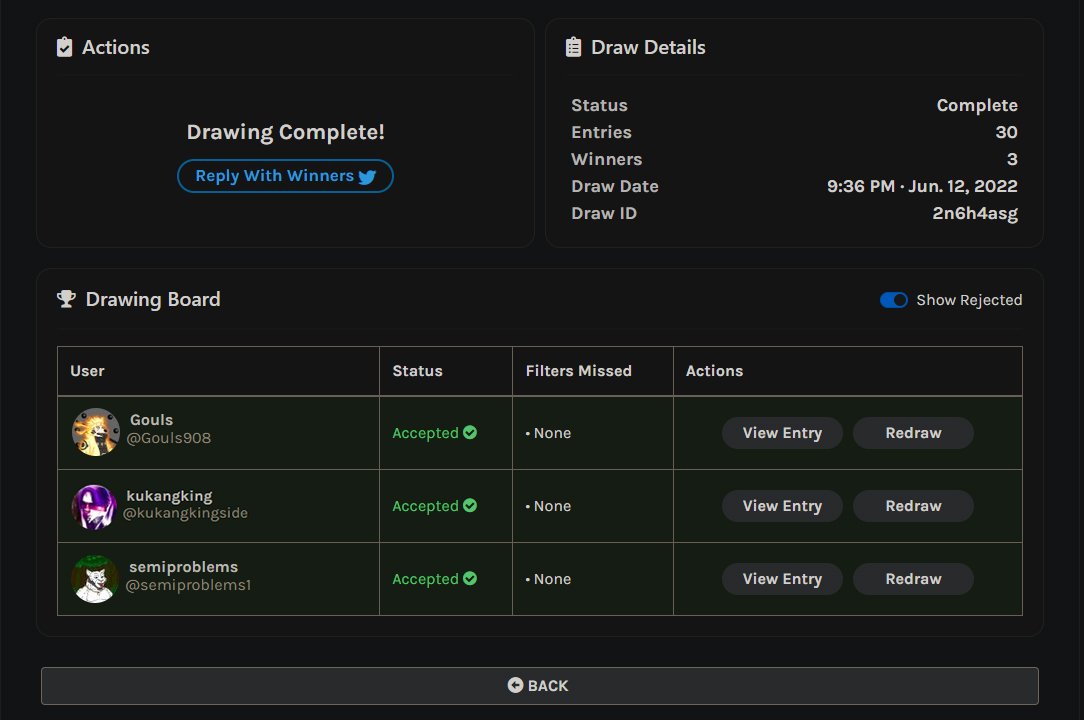The width and height of the screenshot is (1084, 720).
Task: Click the green checkmark beside Gouls' Accepted status
Action: pos(469,432)
